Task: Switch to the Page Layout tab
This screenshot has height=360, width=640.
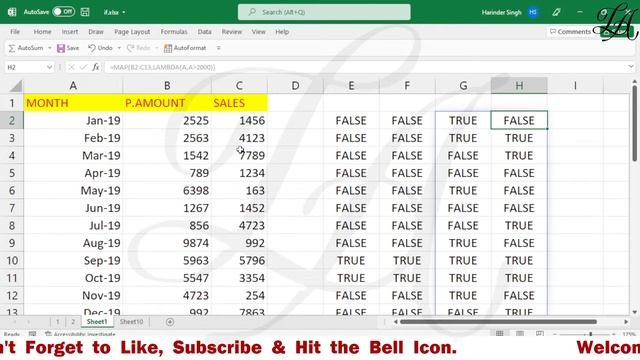Action: pos(132,31)
